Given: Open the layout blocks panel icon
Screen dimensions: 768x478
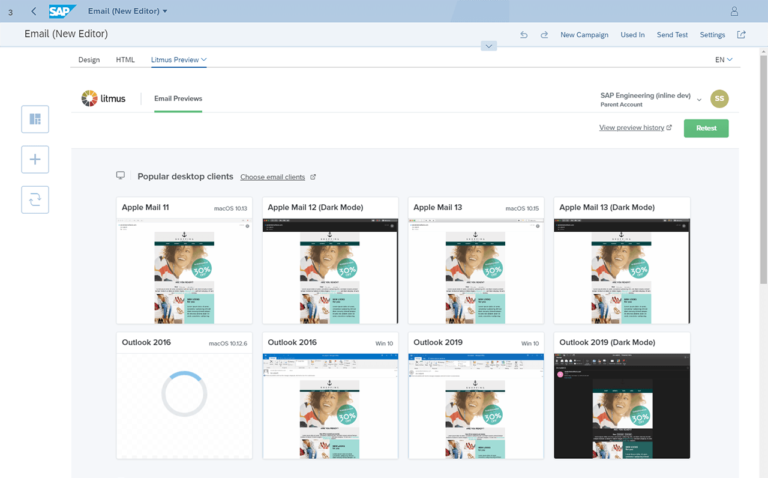Looking at the screenshot, I should point(35,119).
